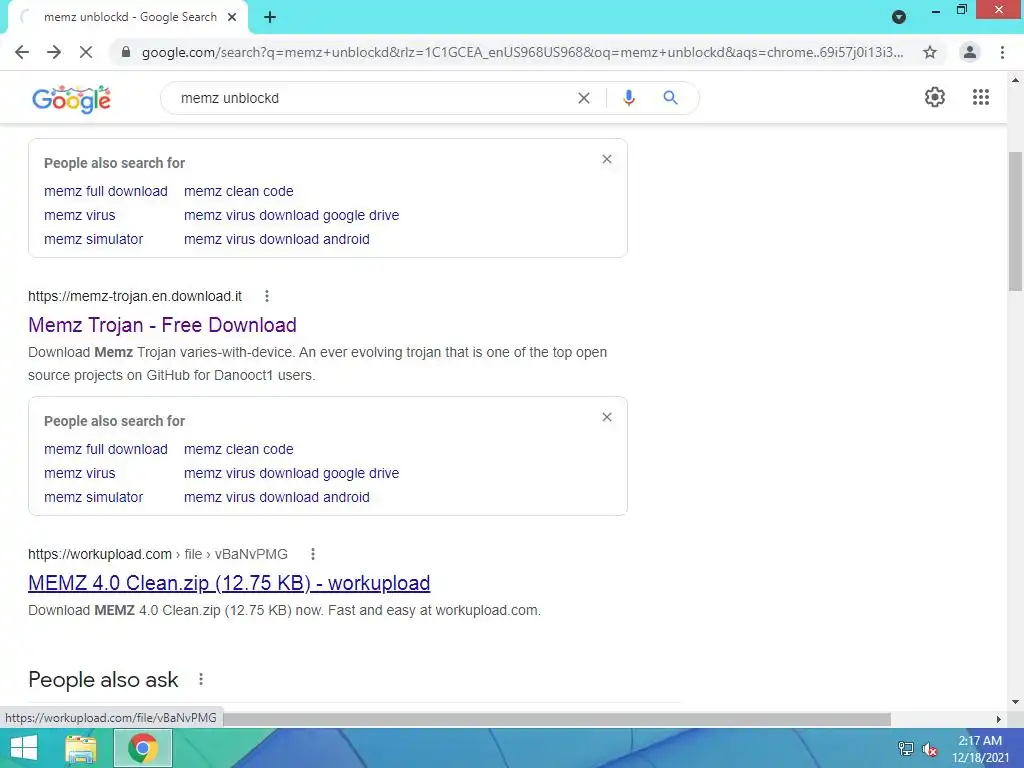Click scrollbar down arrow
1024x768 pixels.
coord(1015,702)
